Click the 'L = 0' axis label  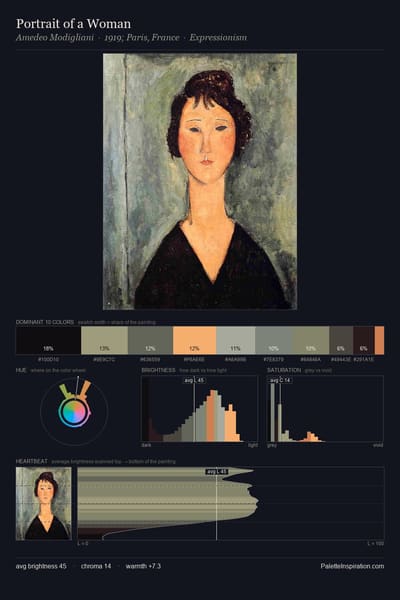coord(83,543)
